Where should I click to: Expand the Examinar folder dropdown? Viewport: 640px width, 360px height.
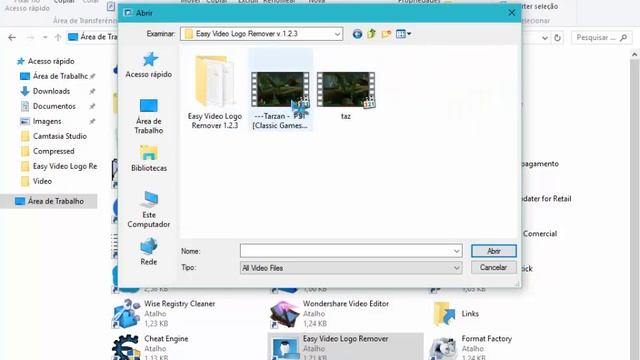coord(337,34)
